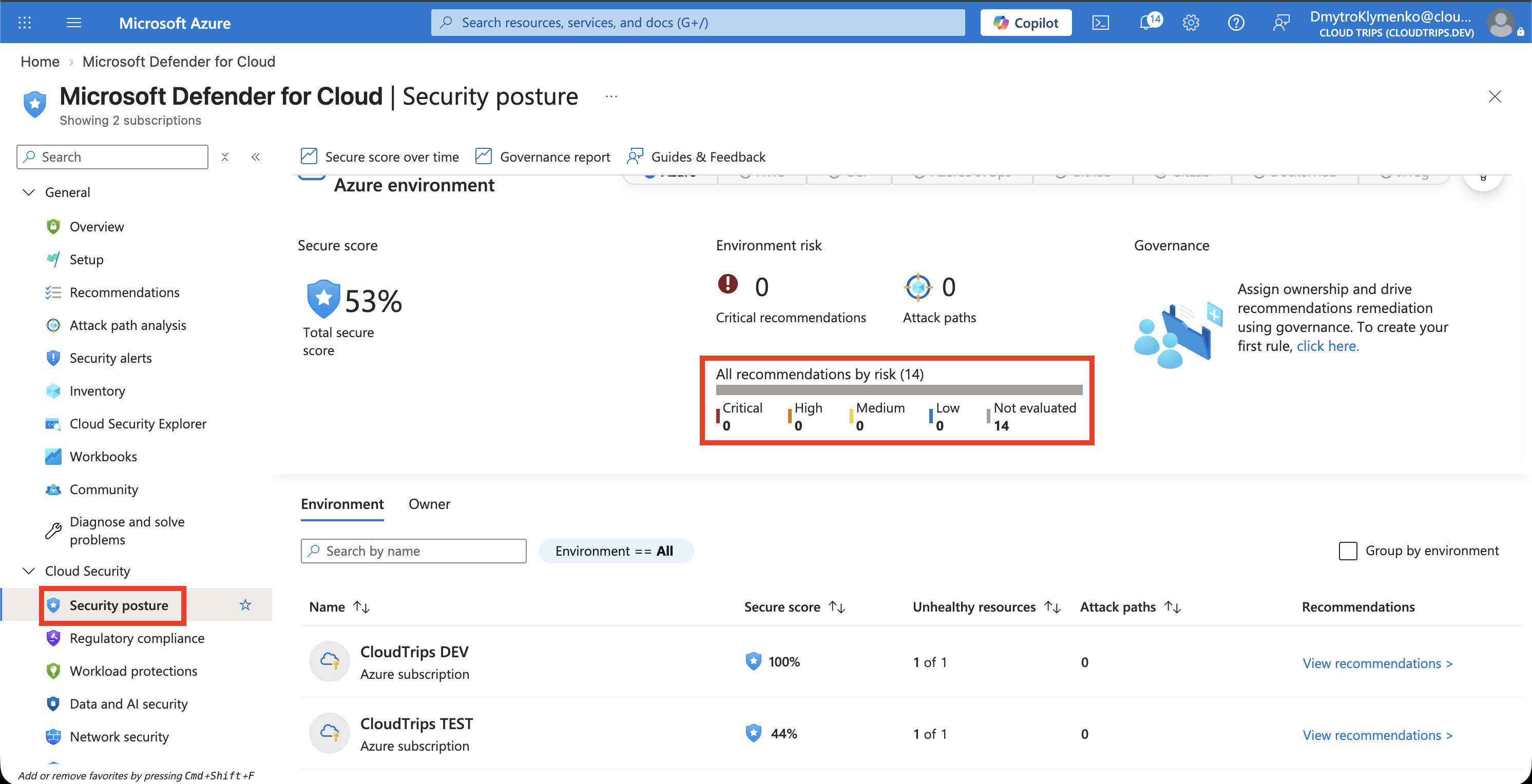Image resolution: width=1532 pixels, height=784 pixels.
Task: Open CloudTrips DEV subscription row
Action: (912, 661)
